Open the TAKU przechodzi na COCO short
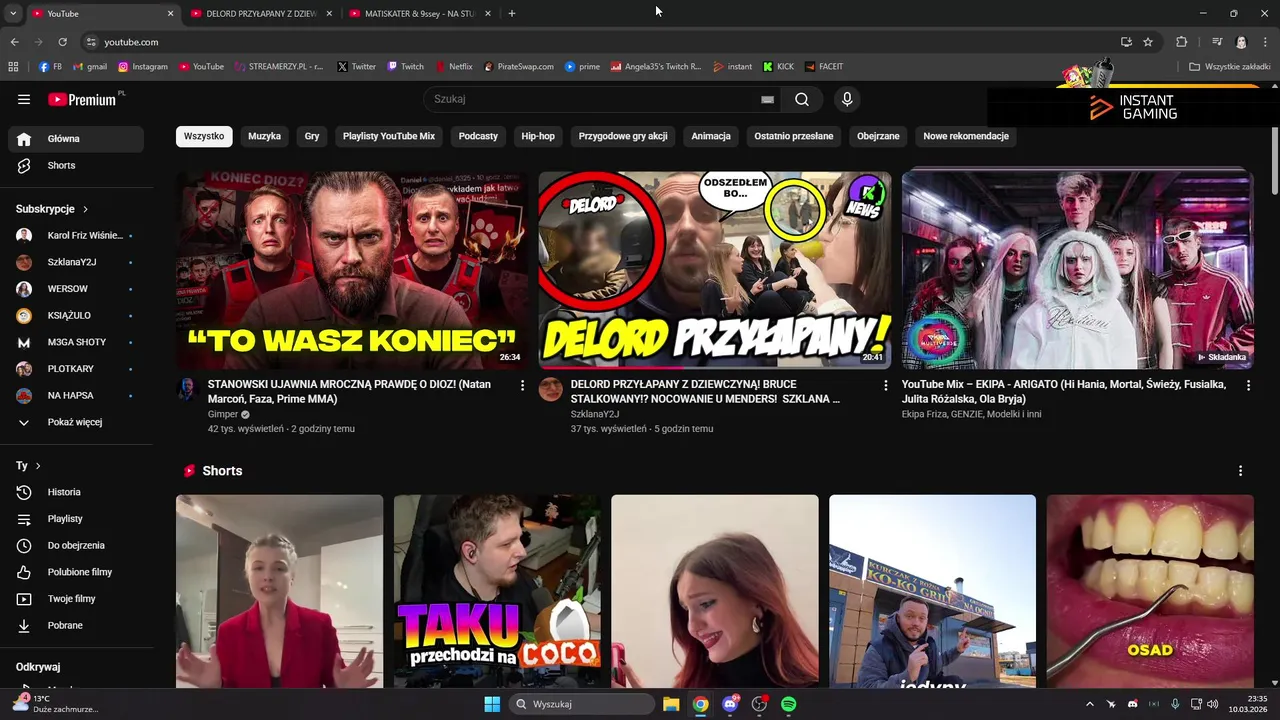Viewport: 1280px width, 720px height. click(497, 591)
